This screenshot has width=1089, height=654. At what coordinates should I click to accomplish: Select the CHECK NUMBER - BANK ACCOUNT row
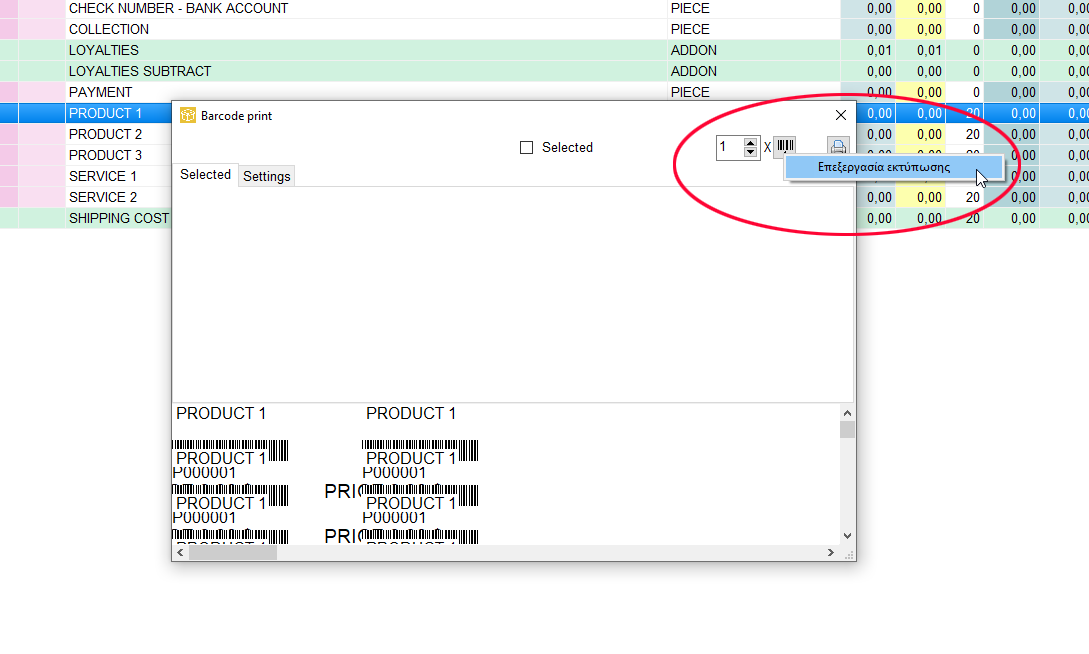(x=178, y=9)
